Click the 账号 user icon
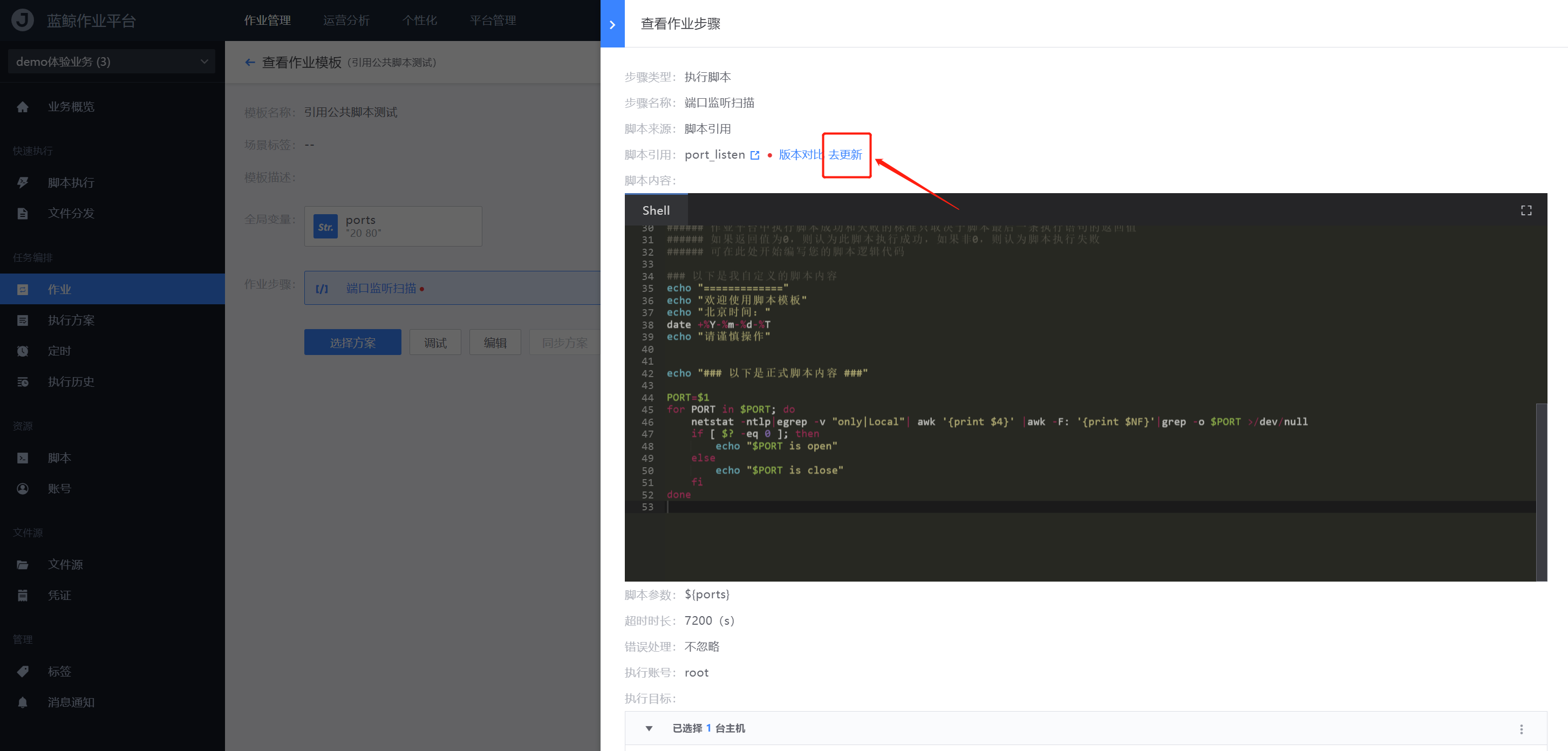 click(x=23, y=489)
